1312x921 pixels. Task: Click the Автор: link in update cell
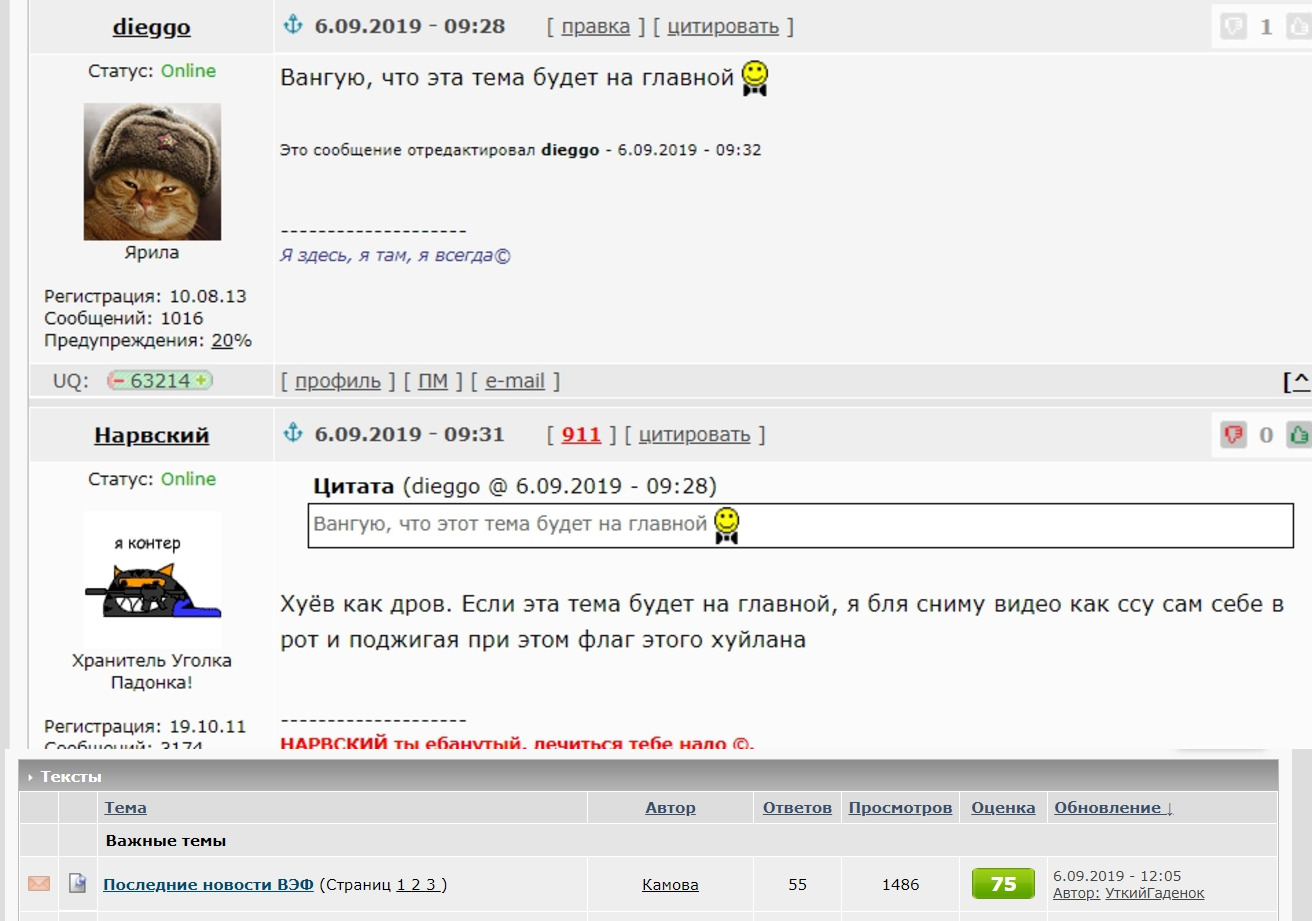click(x=1077, y=893)
